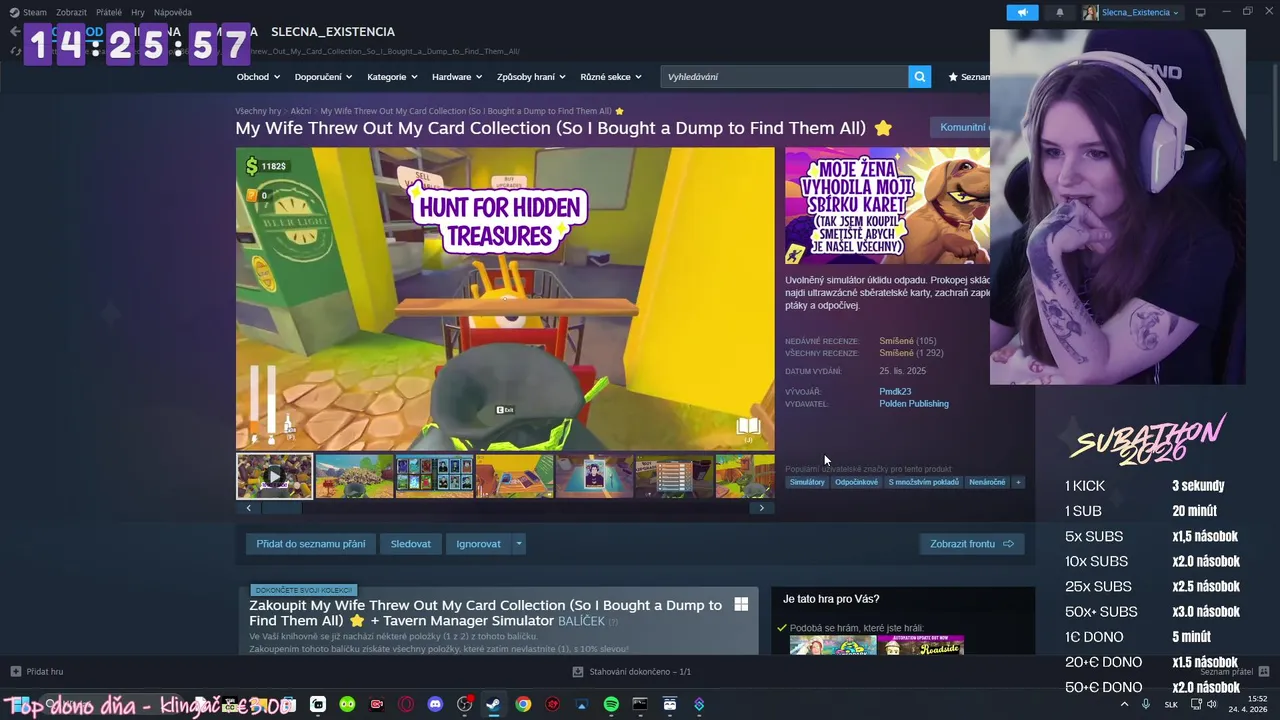Image resolution: width=1280 pixels, height=720 pixels.
Task: Open developer Pmdk23 link
Action: (895, 392)
